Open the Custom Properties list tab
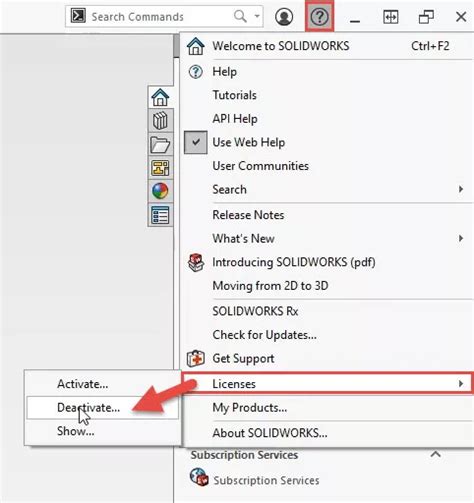 point(160,215)
